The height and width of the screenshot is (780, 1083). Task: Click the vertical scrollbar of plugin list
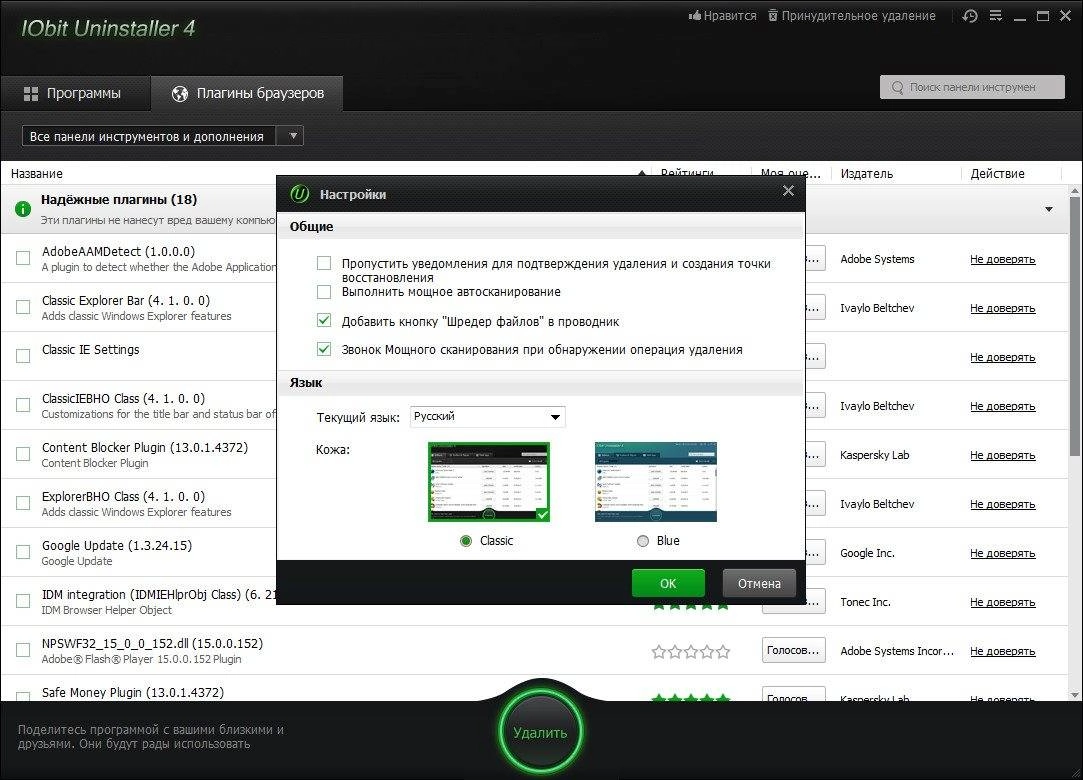[1075, 325]
